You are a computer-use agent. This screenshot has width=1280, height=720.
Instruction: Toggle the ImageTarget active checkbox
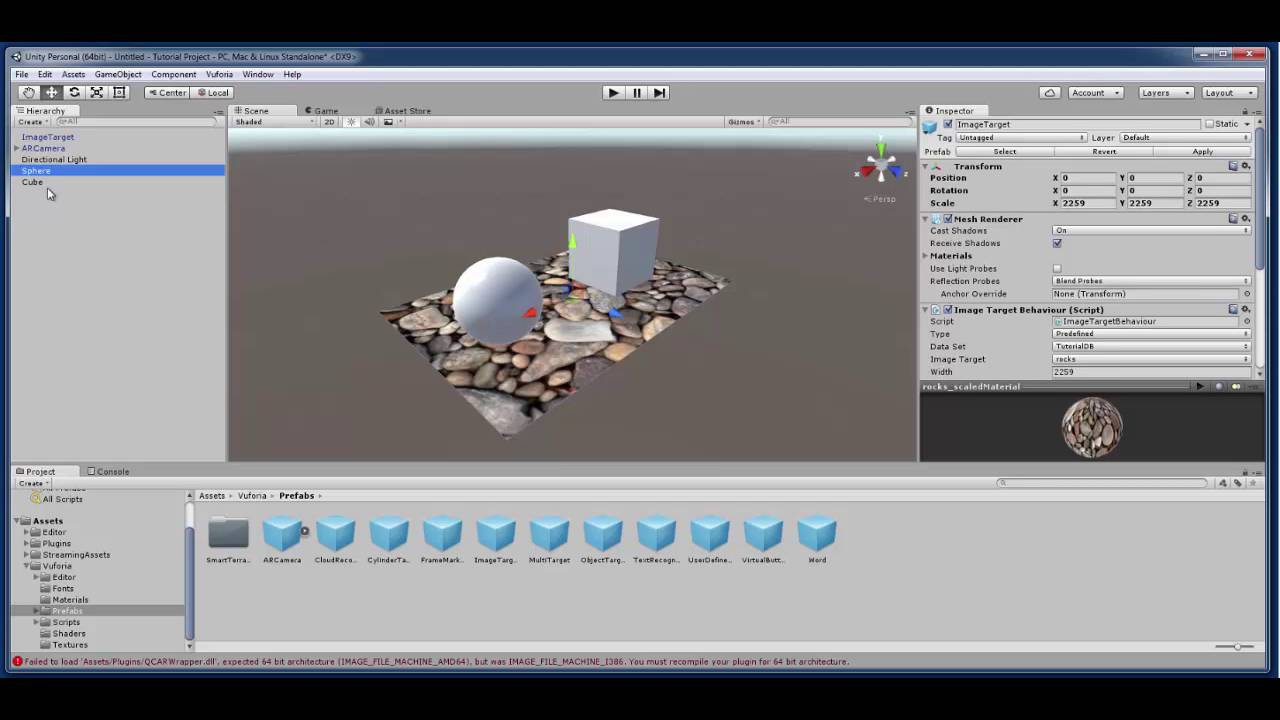(948, 124)
